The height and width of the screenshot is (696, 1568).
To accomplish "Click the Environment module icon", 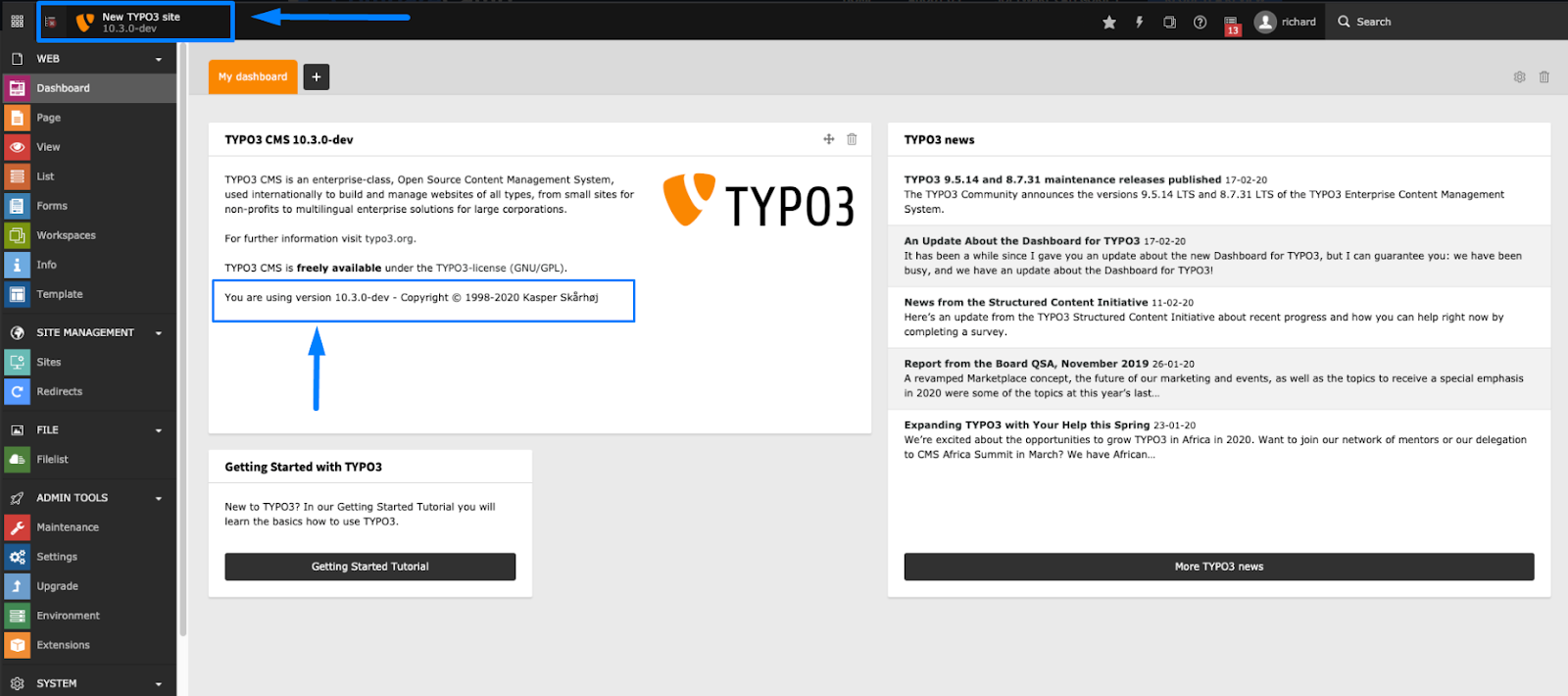I will (17, 616).
